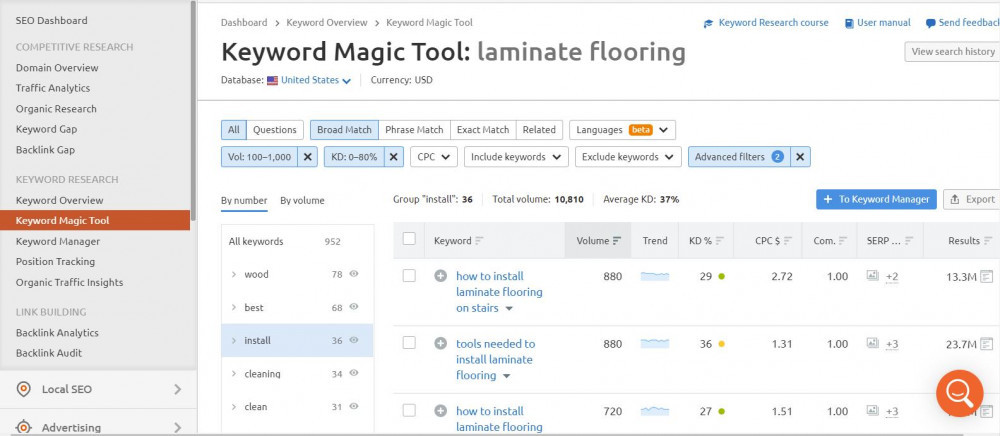View SERP results icon next to 13.3M

pyautogui.click(x=987, y=277)
